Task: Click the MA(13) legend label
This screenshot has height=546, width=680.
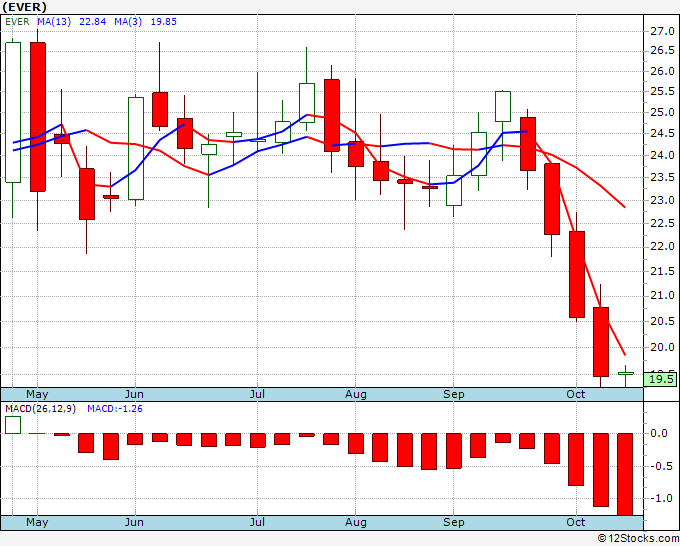Action: [x=54, y=22]
